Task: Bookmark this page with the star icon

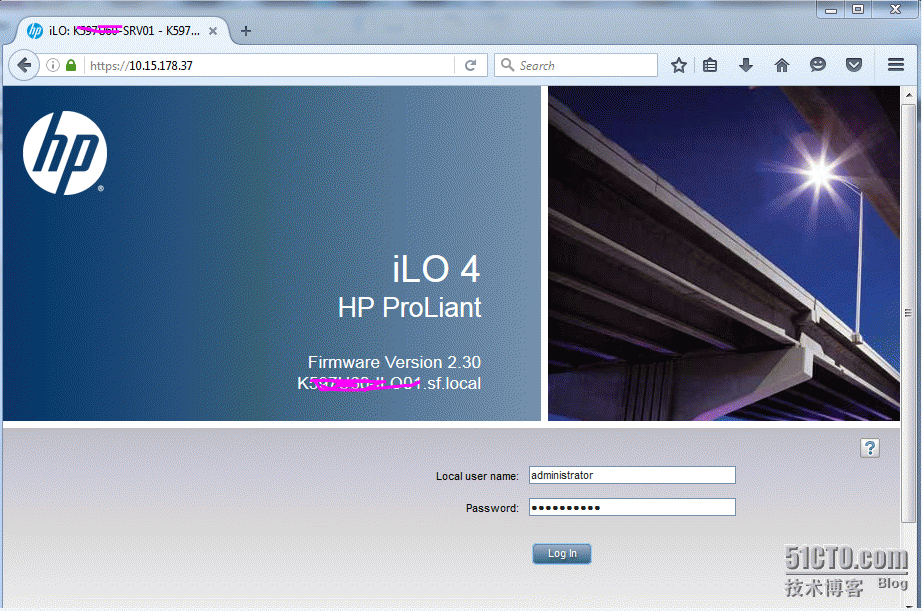Action: pyautogui.click(x=679, y=65)
